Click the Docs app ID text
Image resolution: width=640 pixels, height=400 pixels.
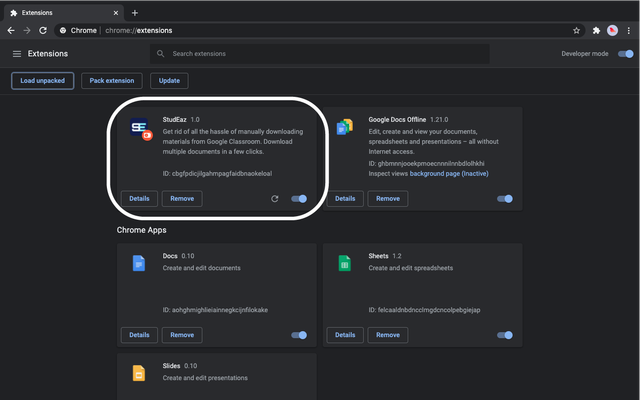click(x=215, y=310)
